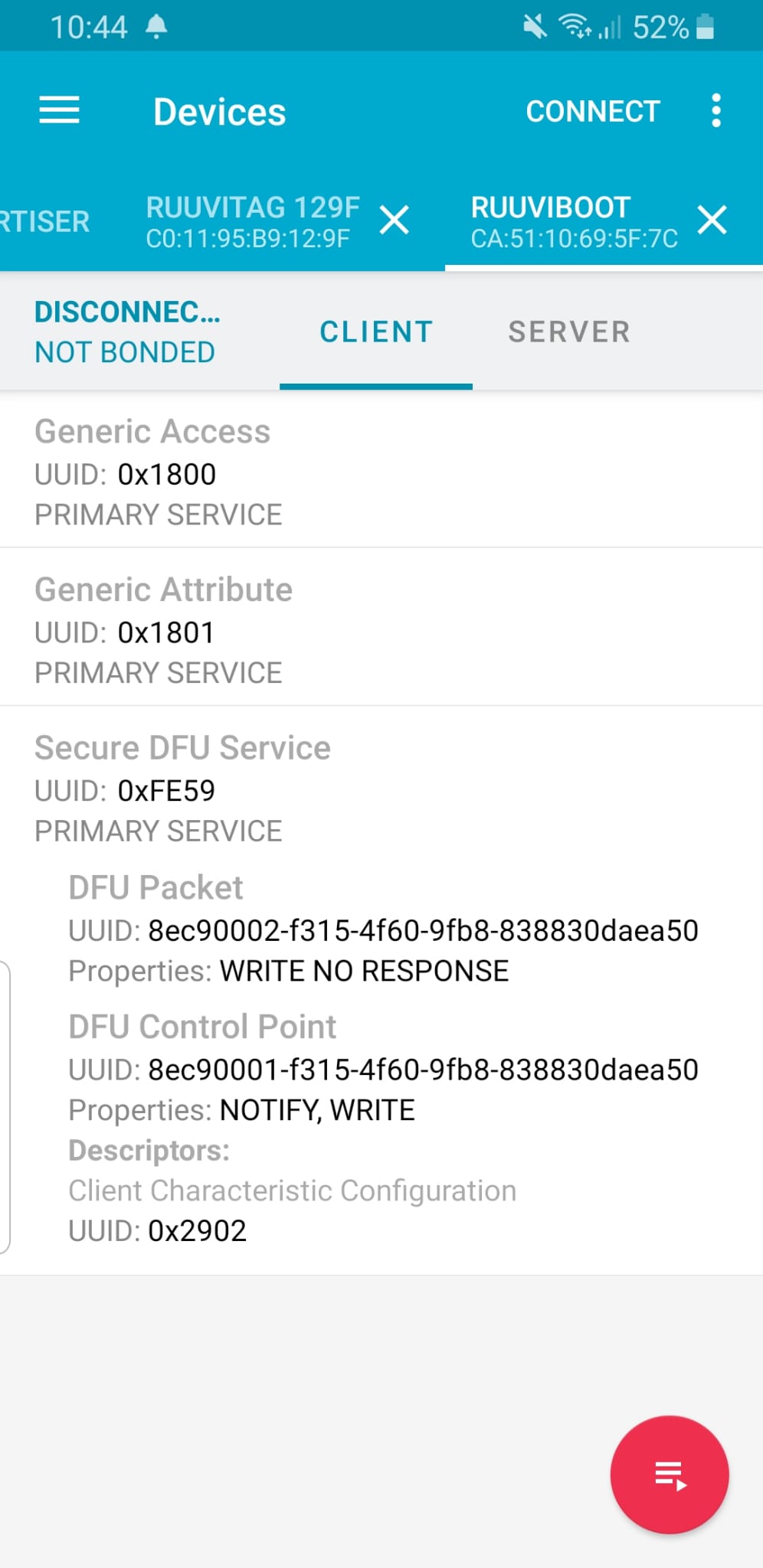Tap the muted sound status icon
The height and width of the screenshot is (1568, 763).
click(x=535, y=27)
